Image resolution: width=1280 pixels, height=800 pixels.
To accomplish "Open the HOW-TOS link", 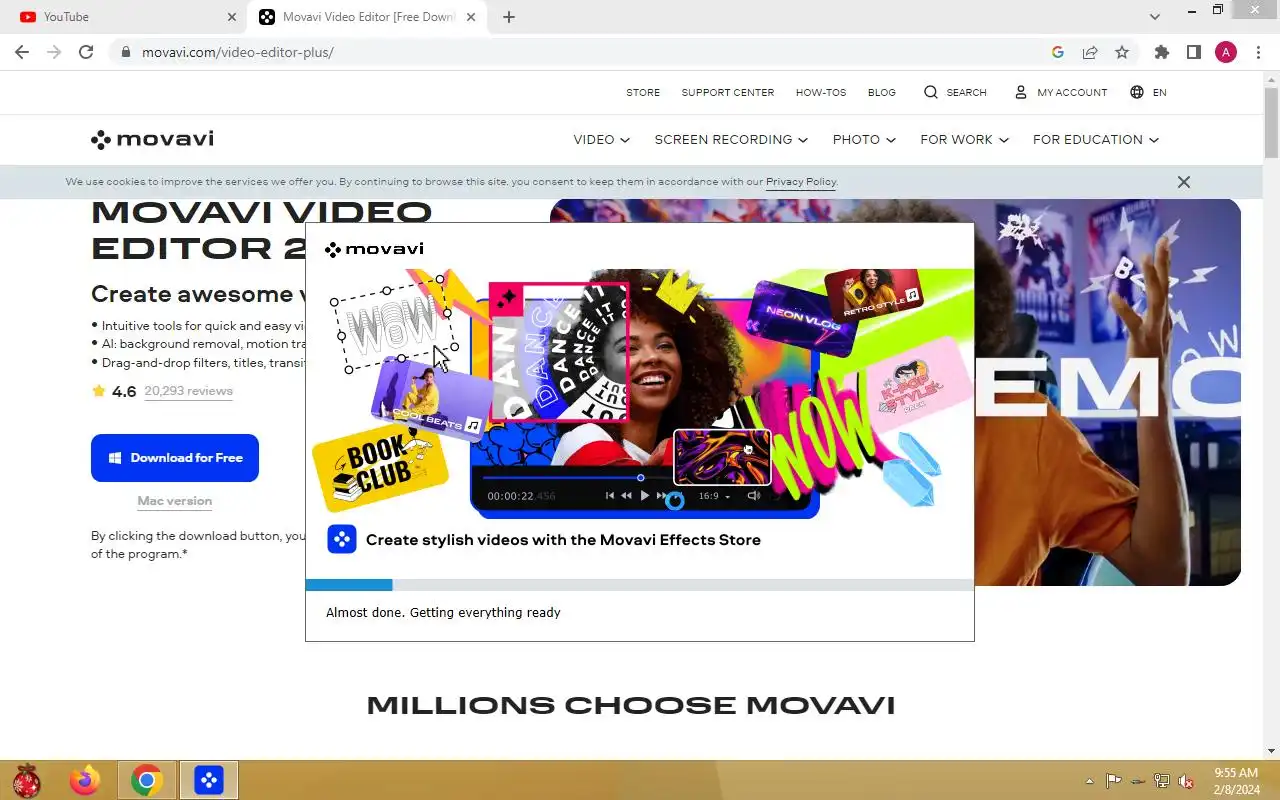I will click(821, 92).
